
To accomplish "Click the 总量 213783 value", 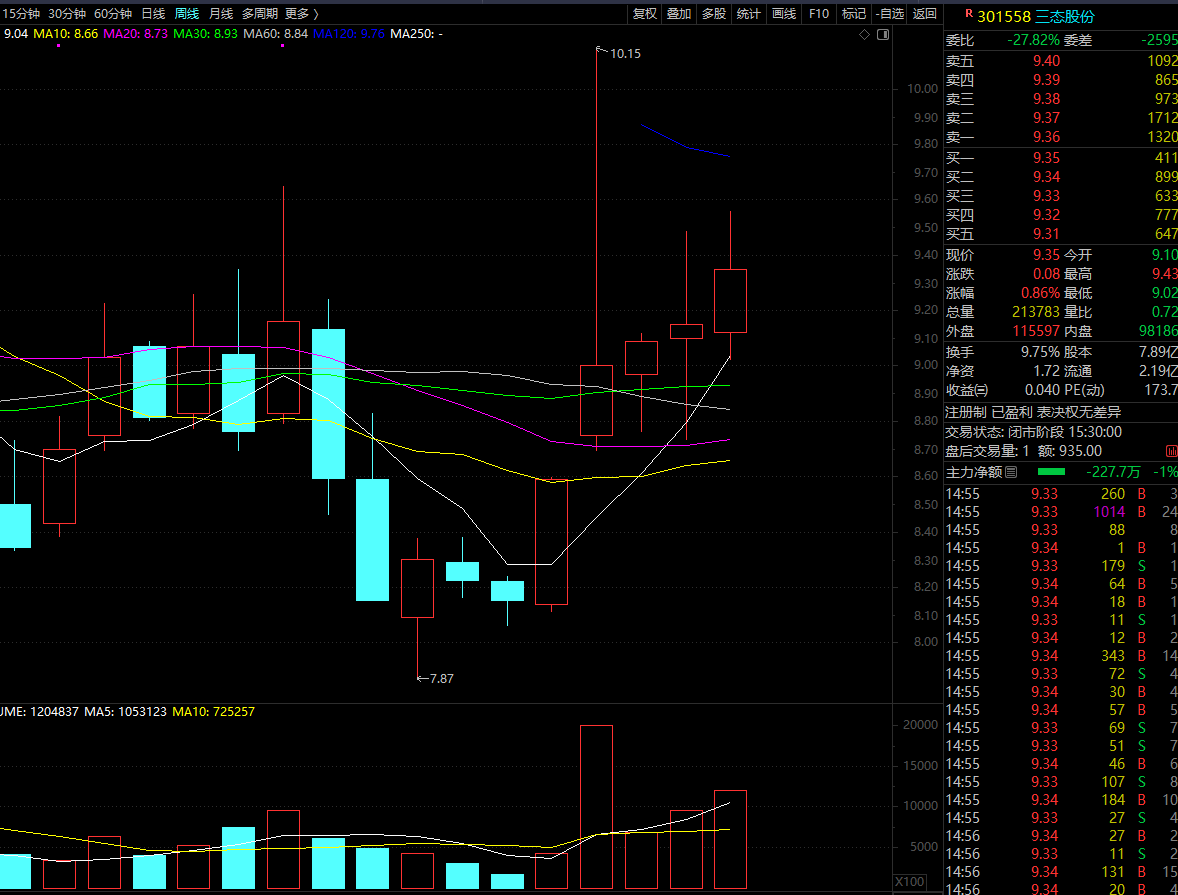I will 1035,312.
